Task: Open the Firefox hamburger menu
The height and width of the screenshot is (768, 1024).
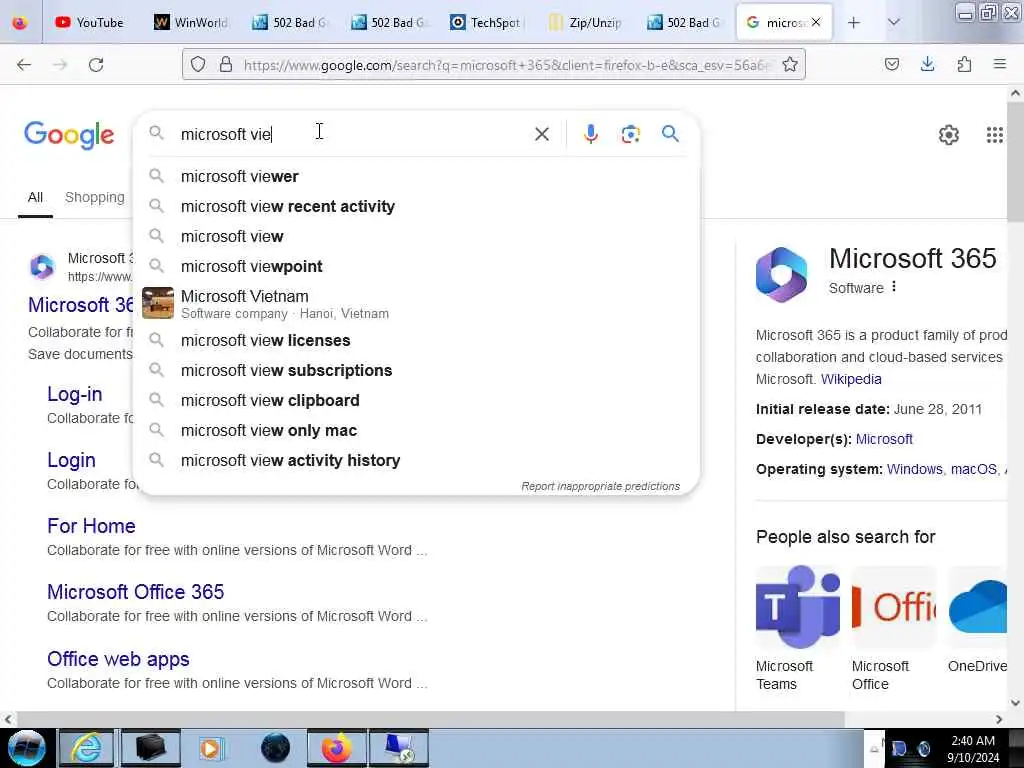Action: click(x=1000, y=64)
